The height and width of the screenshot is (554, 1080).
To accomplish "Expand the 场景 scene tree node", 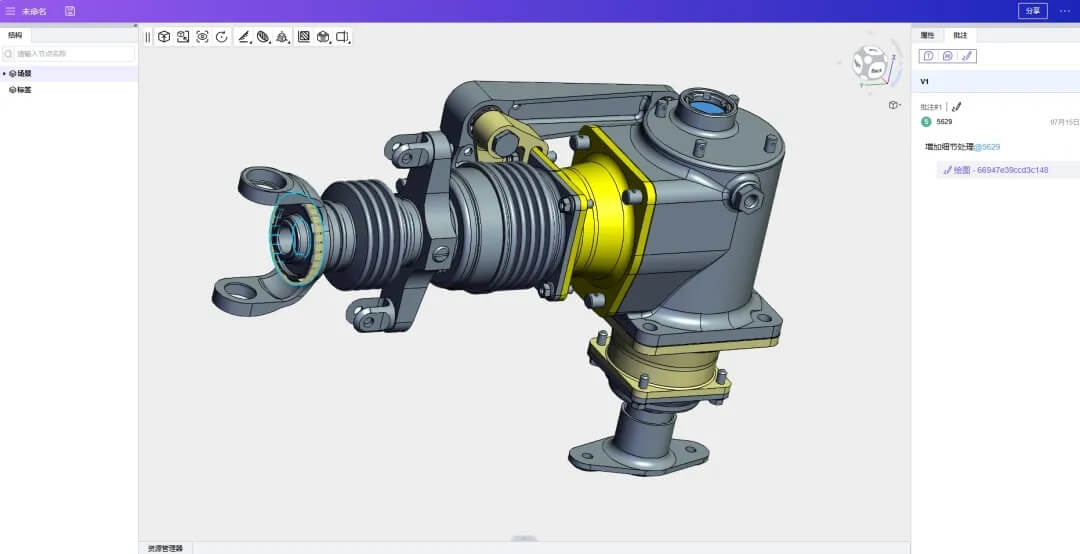I will 4,73.
